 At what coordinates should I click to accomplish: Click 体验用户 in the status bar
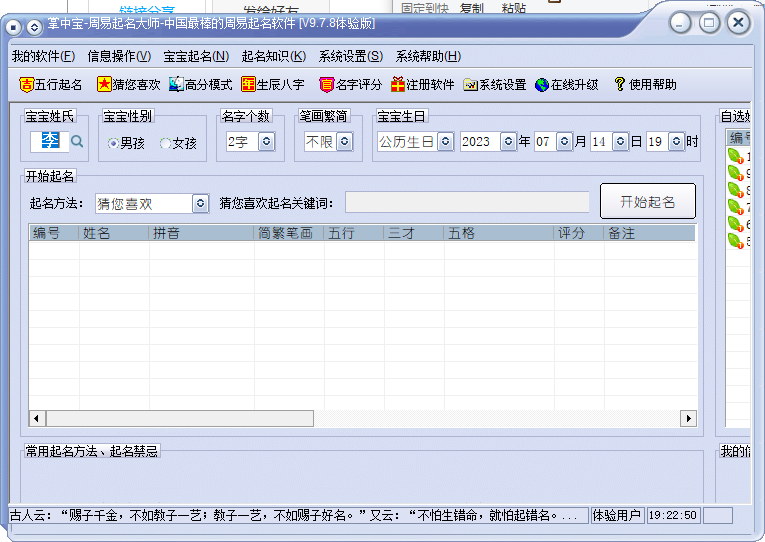click(x=617, y=515)
